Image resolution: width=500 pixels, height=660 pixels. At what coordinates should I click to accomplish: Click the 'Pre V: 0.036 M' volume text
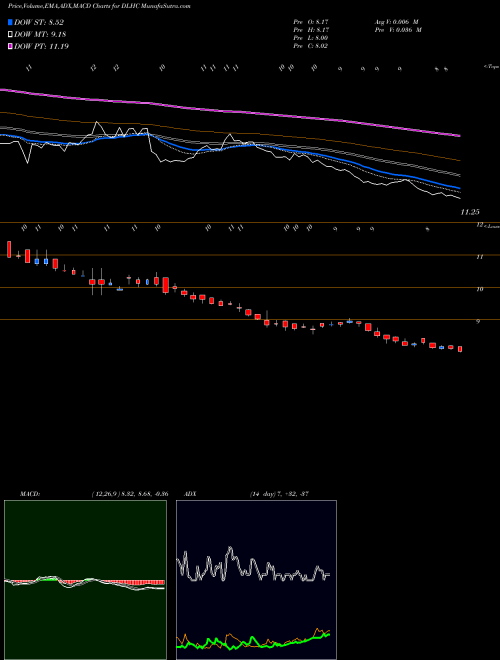click(398, 30)
